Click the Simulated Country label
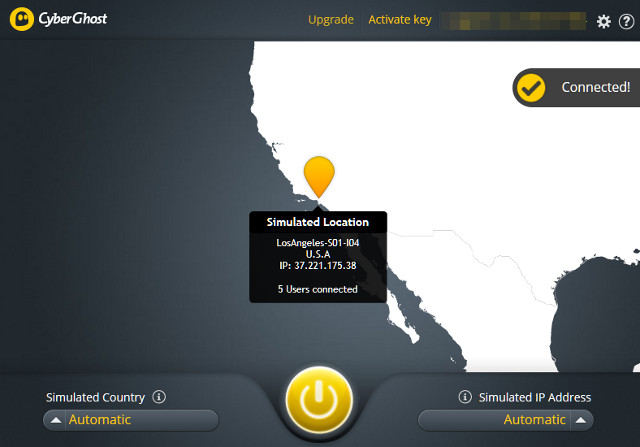This screenshot has height=447, width=640. point(96,397)
